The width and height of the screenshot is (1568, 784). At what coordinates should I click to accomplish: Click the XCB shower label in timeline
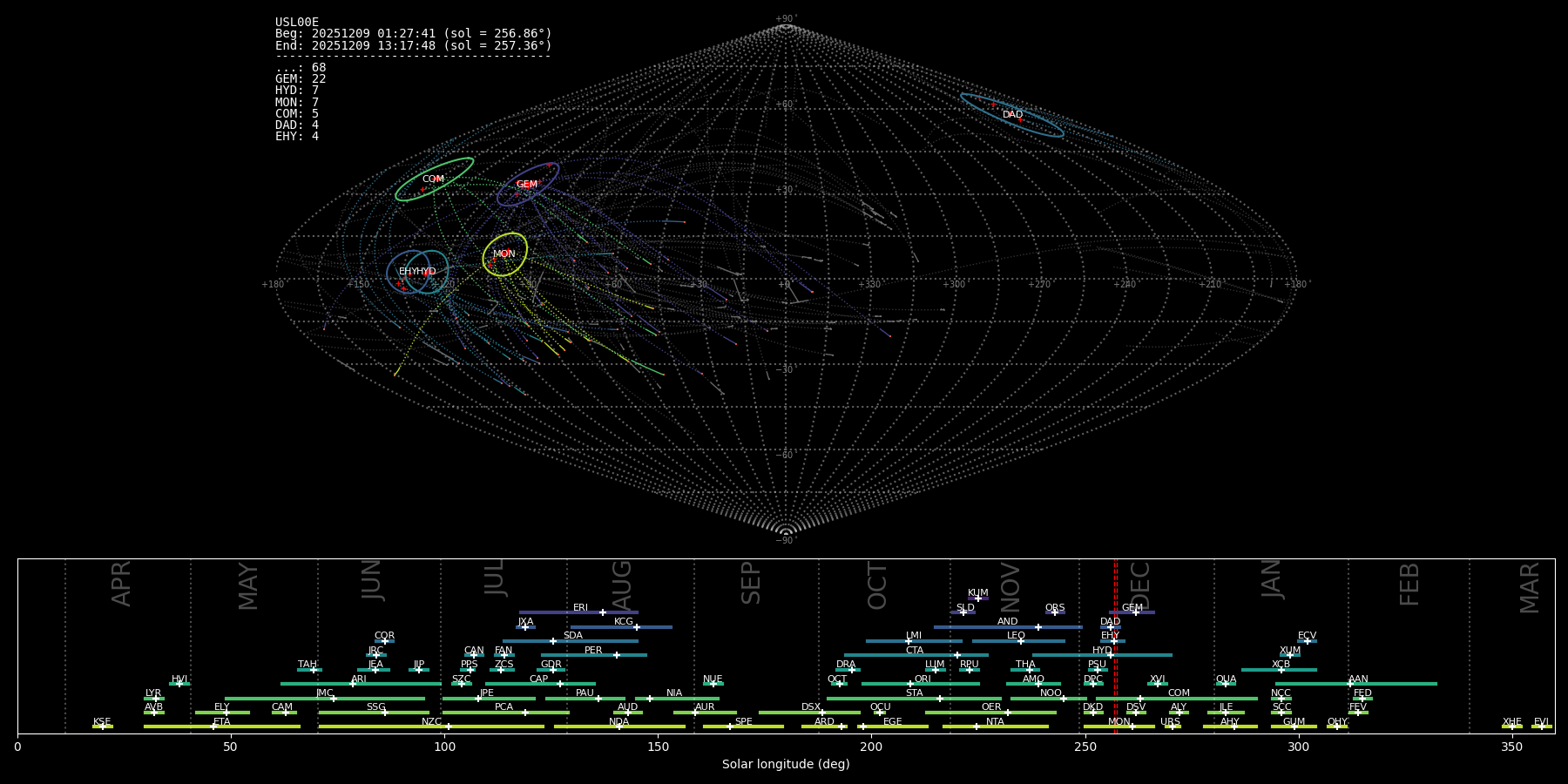1281,665
